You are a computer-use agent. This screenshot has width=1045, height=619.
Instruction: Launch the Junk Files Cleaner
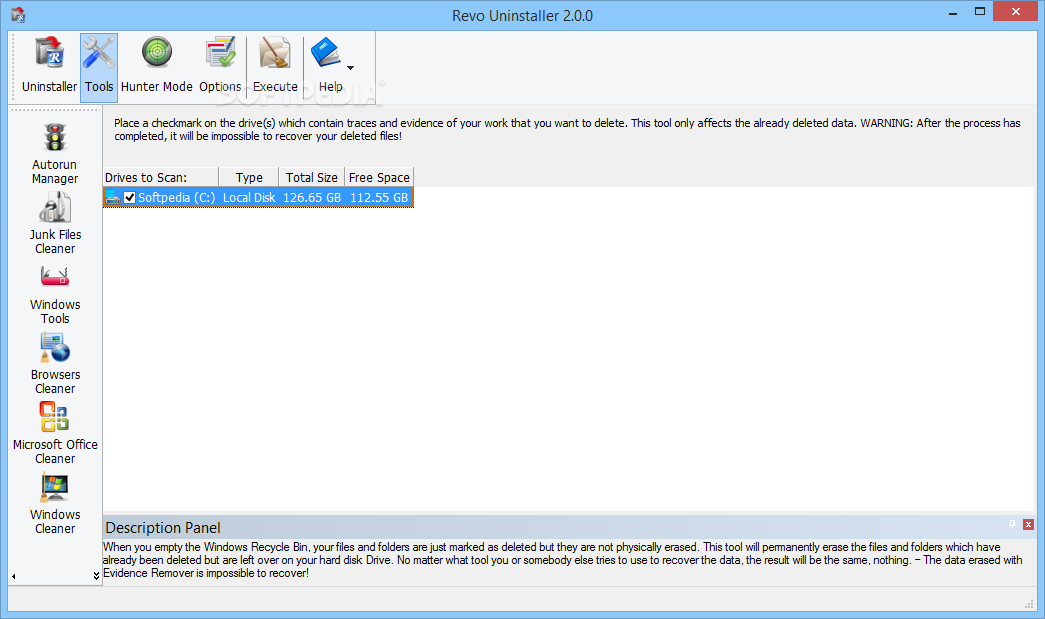pos(55,223)
